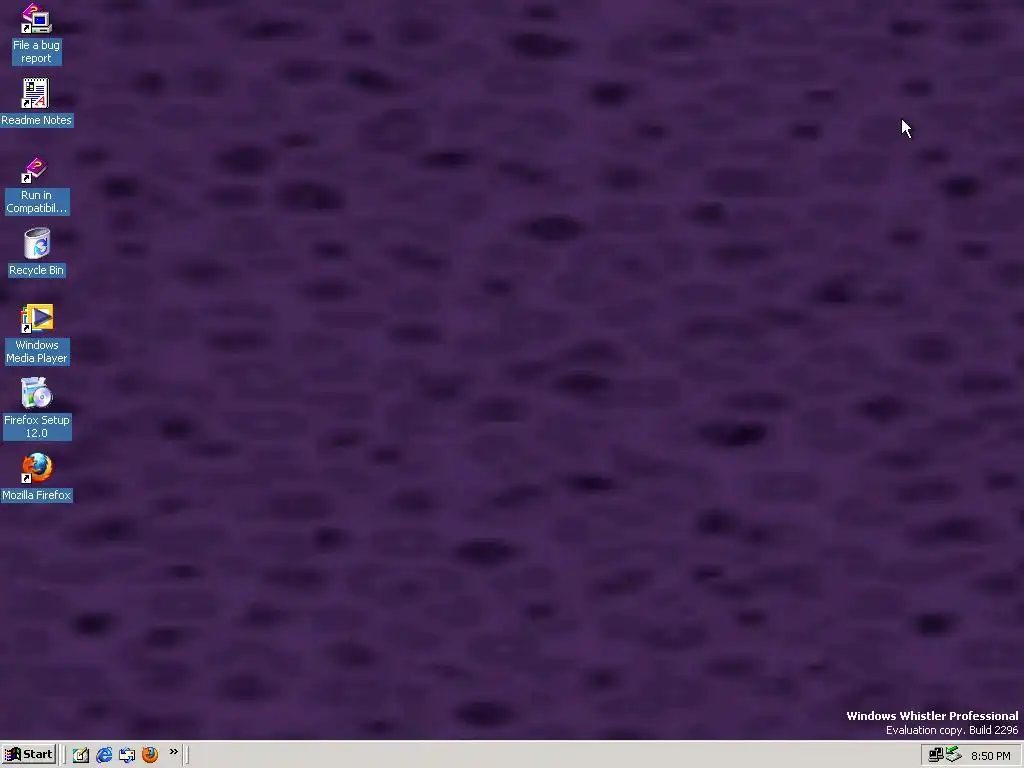The image size is (1024, 768).
Task: Expand the quick launch overflow chevron
Action: coord(174,752)
